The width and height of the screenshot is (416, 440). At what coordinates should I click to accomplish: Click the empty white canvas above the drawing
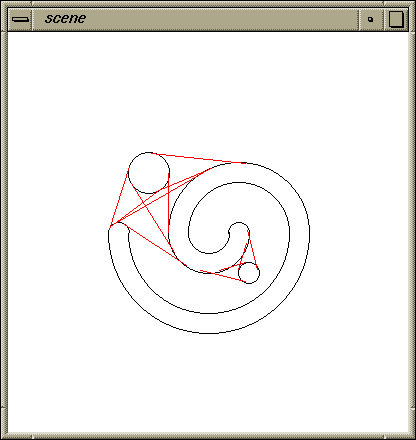(208, 90)
